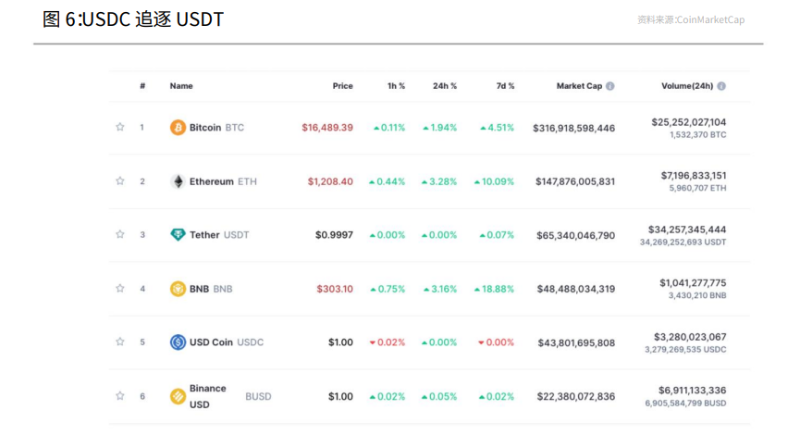Toggle the watchlist star for Ethereum
800x435 pixels.
pos(120,182)
